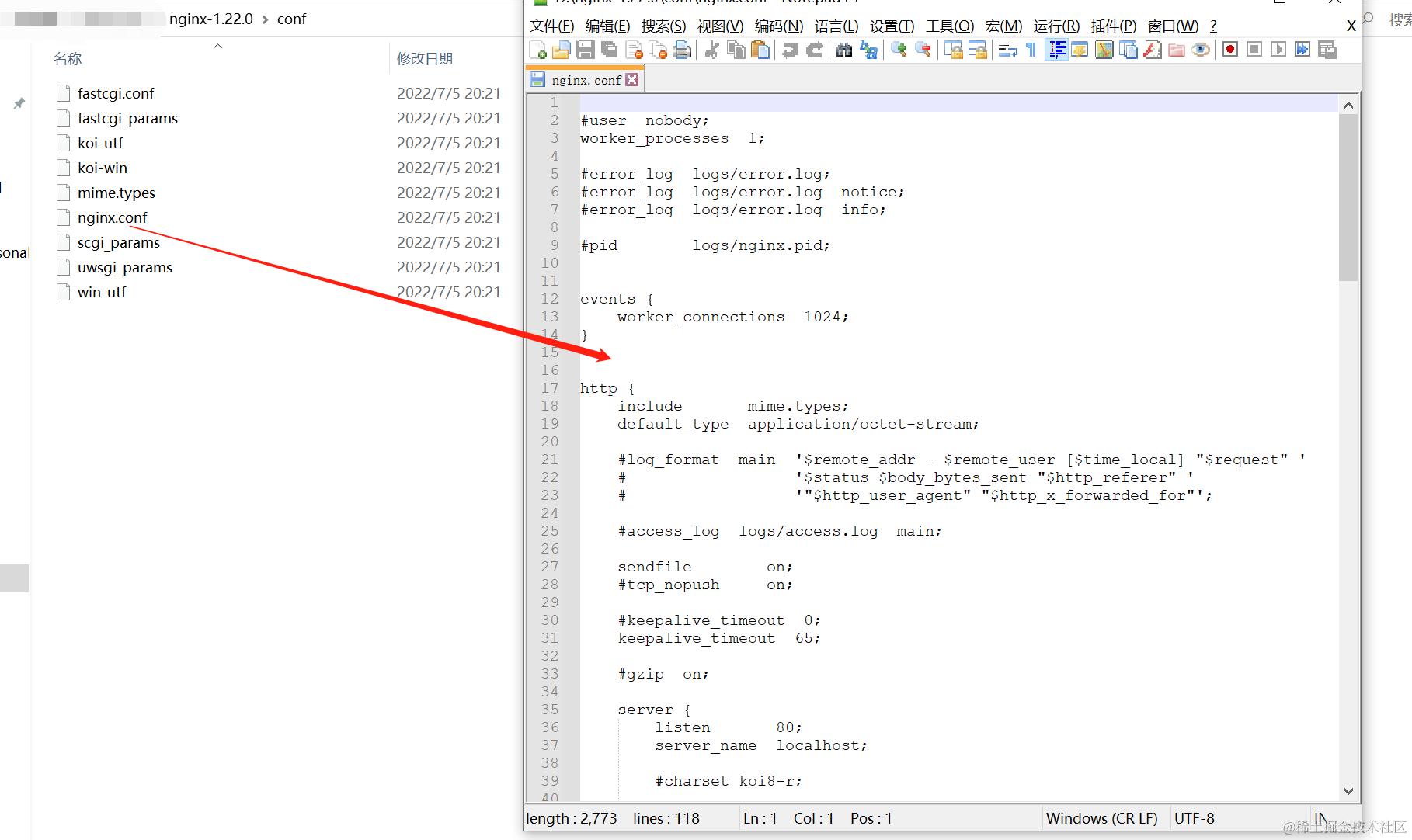Open the 搜索(S) menu
This screenshot has width=1412, height=840.
click(x=664, y=26)
